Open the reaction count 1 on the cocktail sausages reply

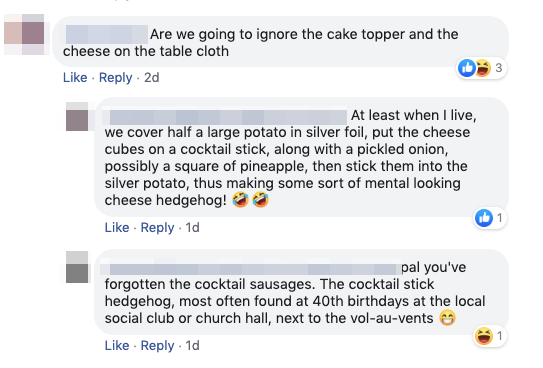[x=500, y=336]
